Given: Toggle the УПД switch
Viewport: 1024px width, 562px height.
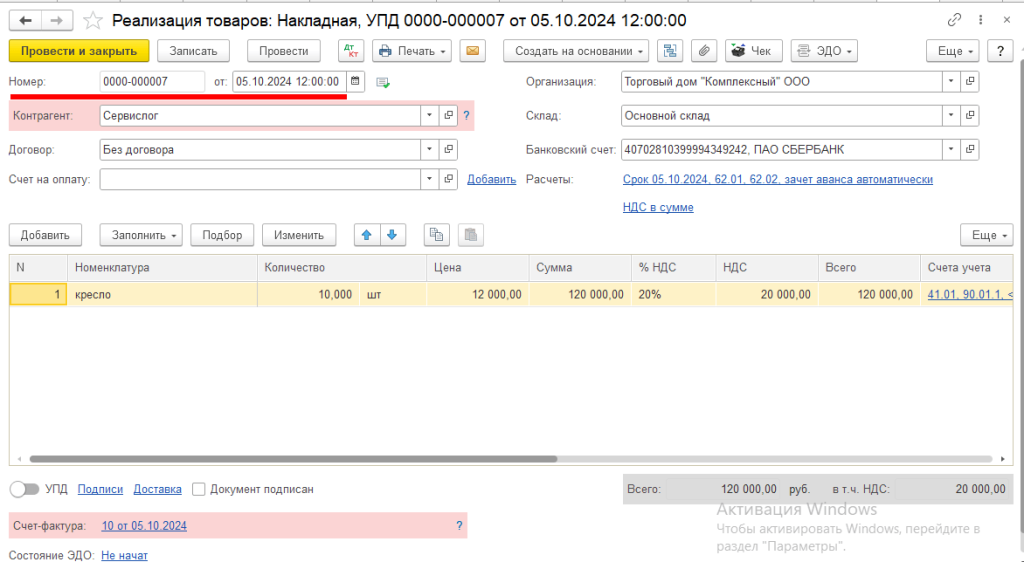Looking at the screenshot, I should tap(24, 489).
